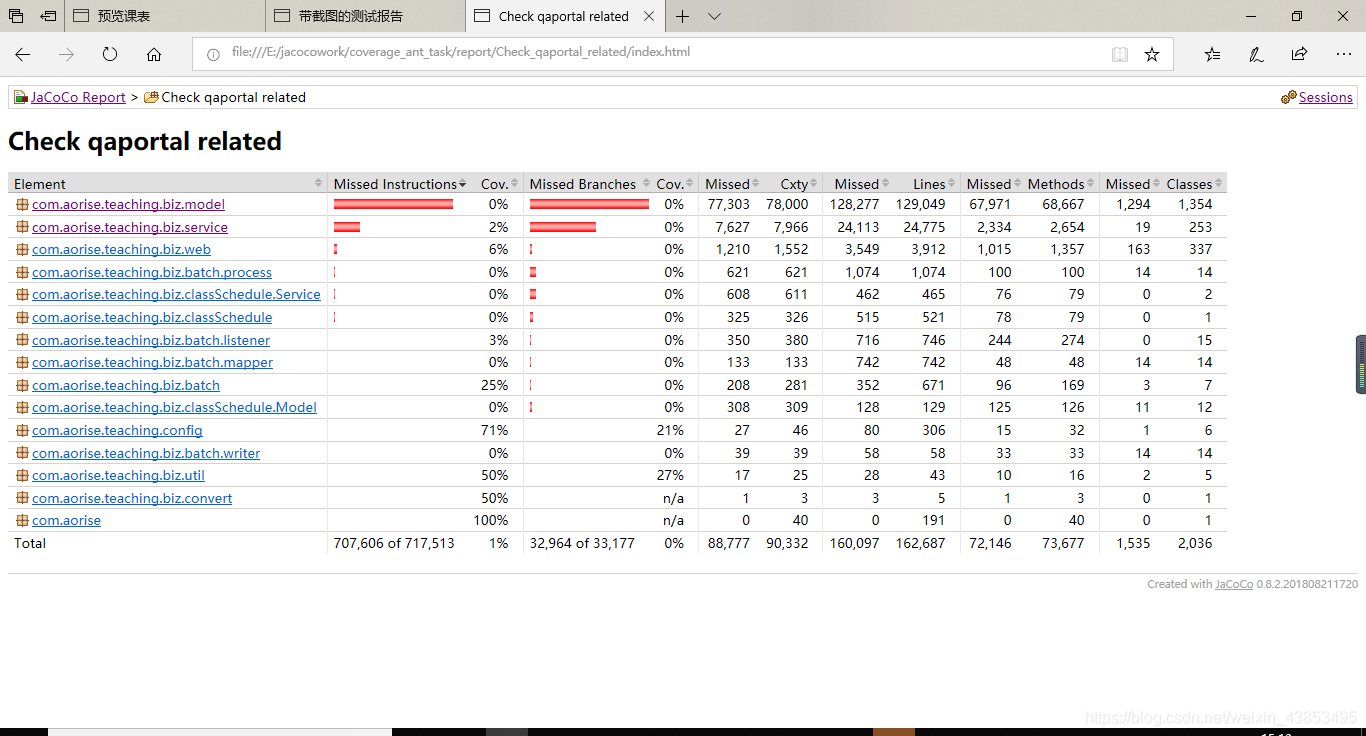Open the Favorites hub icon
Screen dimensions: 1366x736
click(x=1212, y=54)
